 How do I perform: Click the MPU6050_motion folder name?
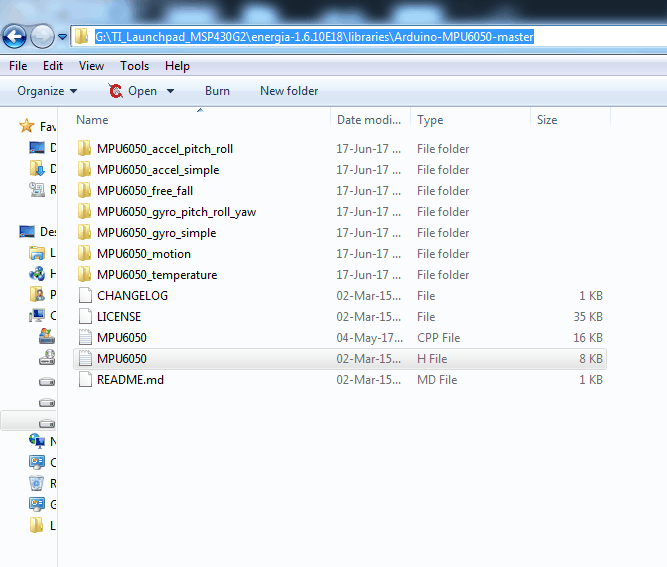[x=144, y=254]
